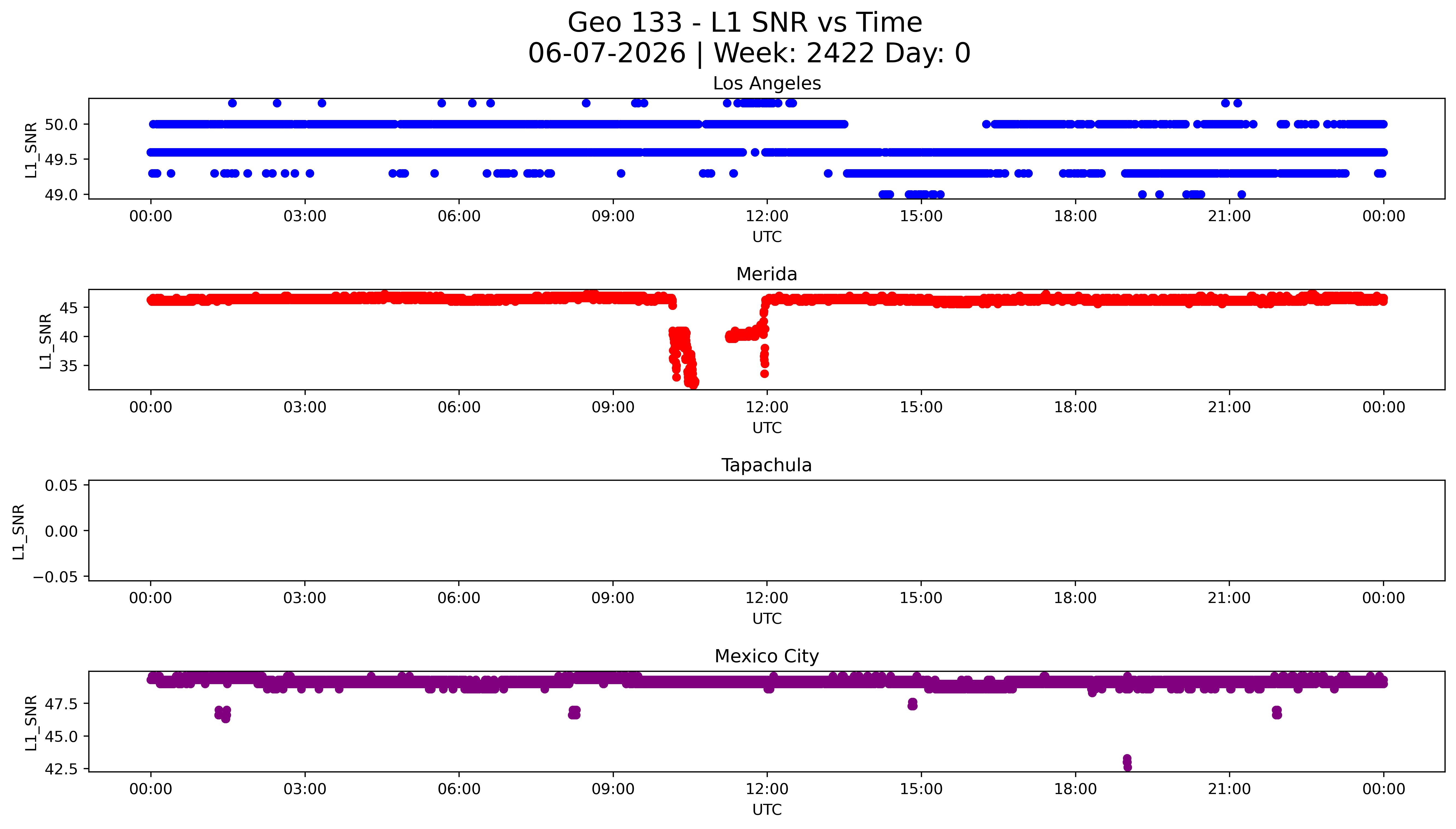Click the main title Geo 133 L1 SNR
Screen dimensions: 1456x829
pos(745,23)
